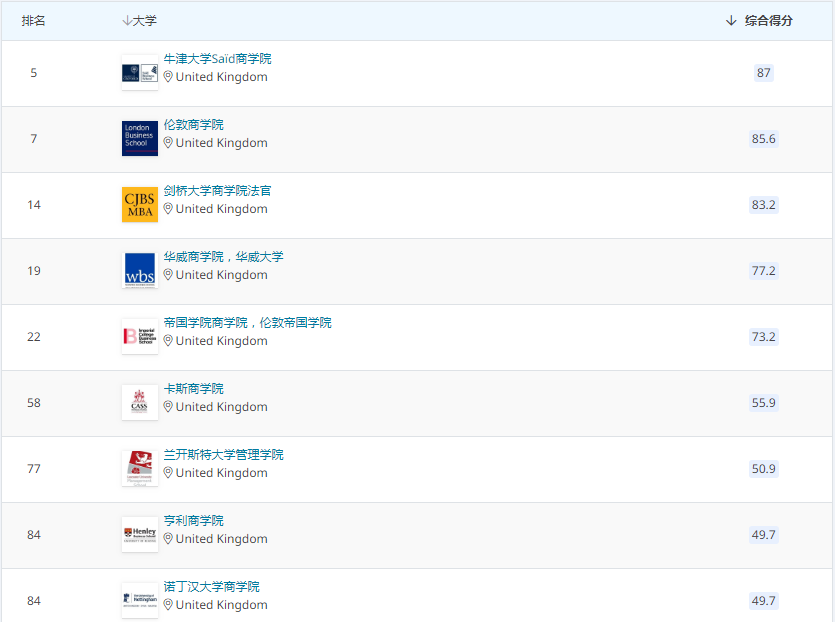This screenshot has height=622, width=835.
Task: Open 诺丁汉大学商学院 link
Action: point(211,587)
